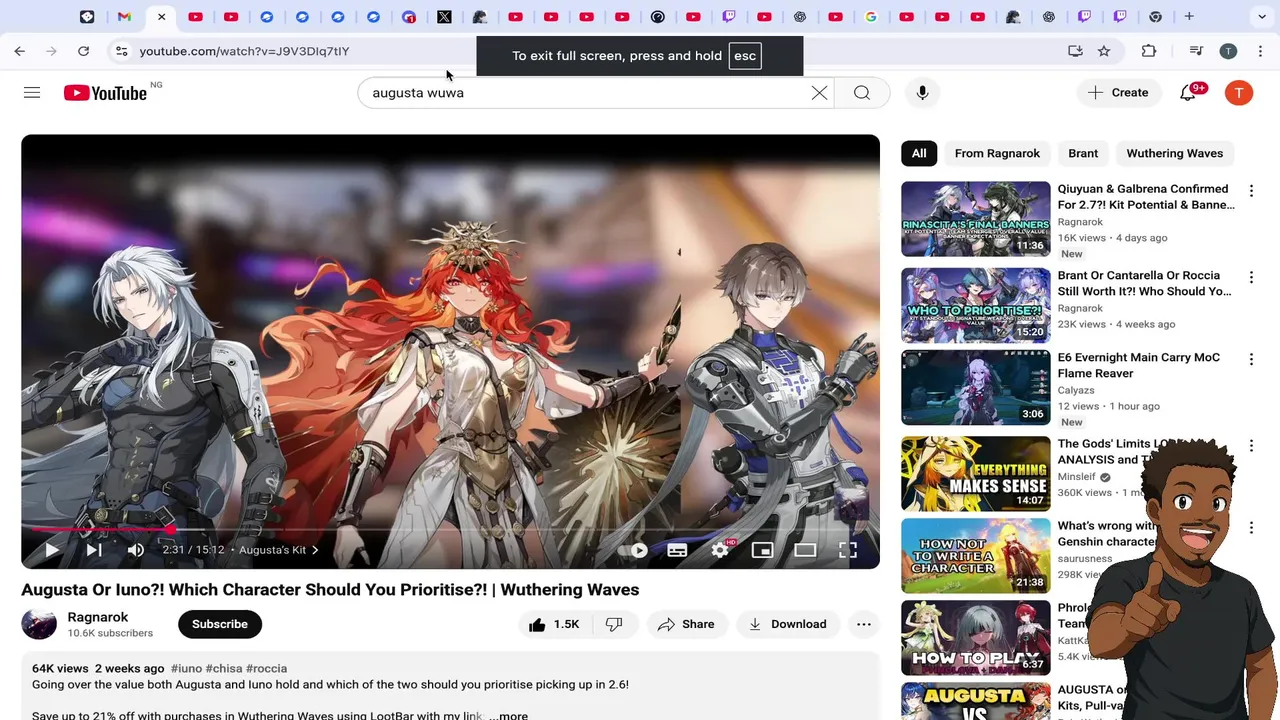Open browser extensions puzzle icon

(x=1149, y=51)
